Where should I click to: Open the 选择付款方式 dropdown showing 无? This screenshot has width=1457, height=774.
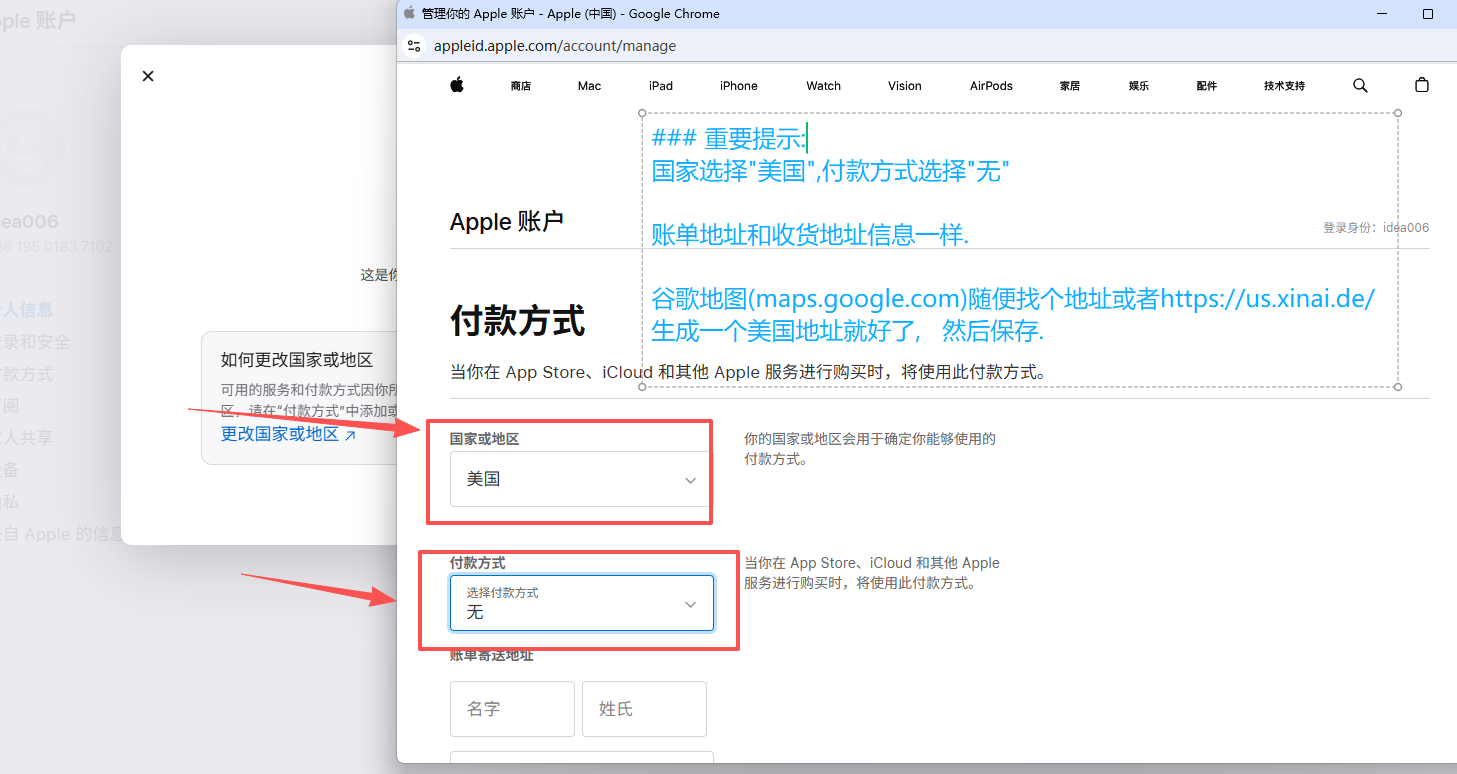click(582, 603)
